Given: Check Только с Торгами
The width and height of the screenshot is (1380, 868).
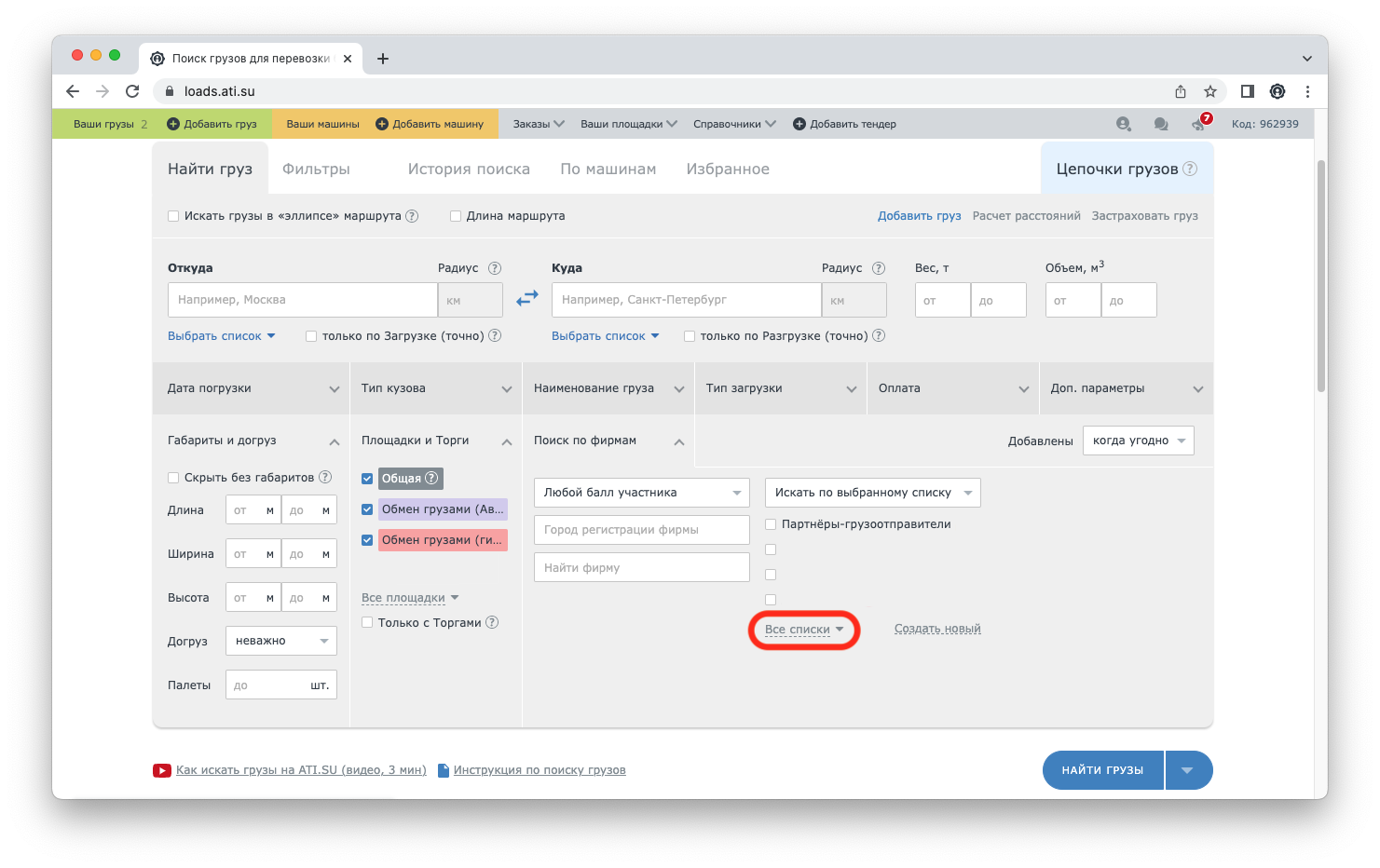Looking at the screenshot, I should coord(367,622).
